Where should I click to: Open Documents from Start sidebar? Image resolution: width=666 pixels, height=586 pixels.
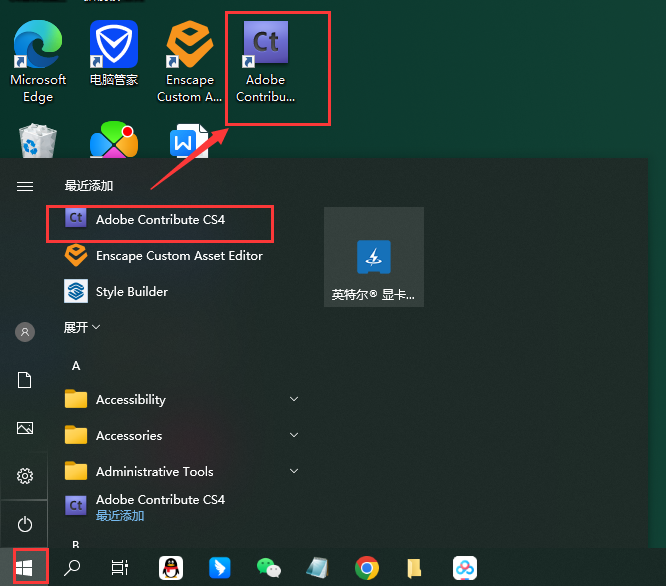(25, 380)
